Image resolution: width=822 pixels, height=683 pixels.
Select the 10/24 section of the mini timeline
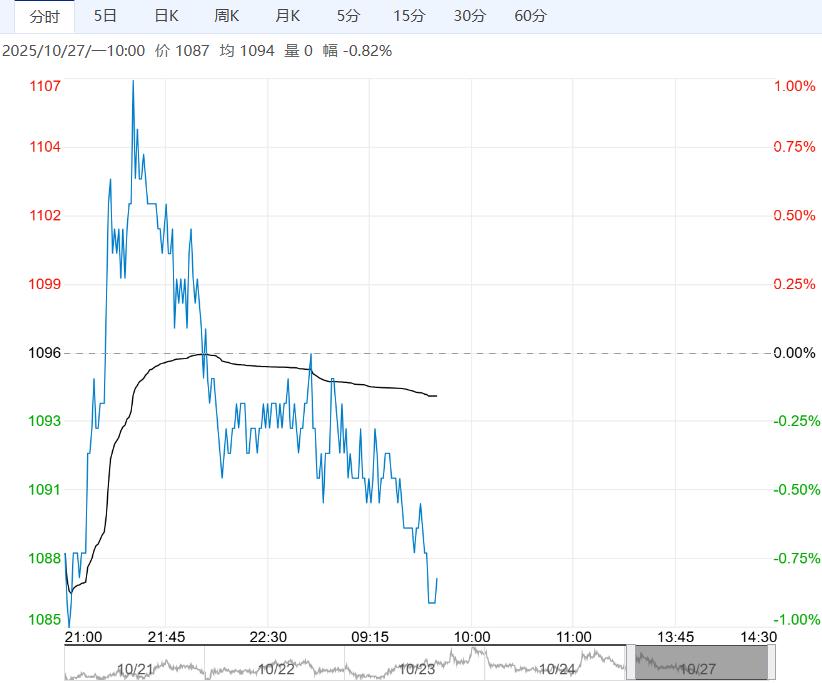556,669
